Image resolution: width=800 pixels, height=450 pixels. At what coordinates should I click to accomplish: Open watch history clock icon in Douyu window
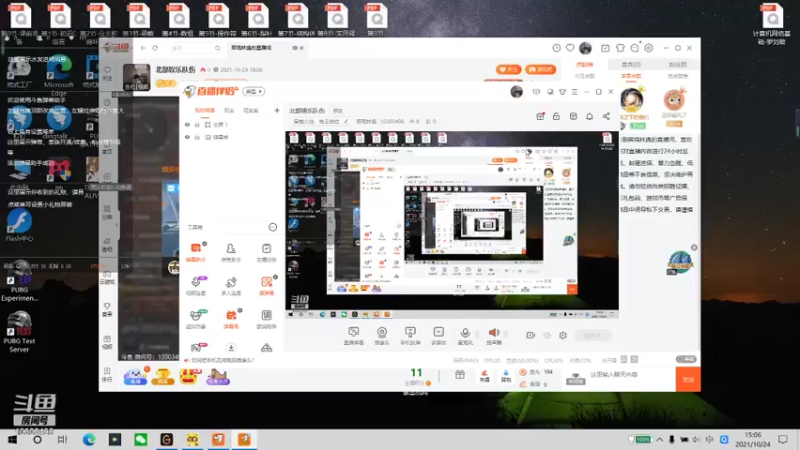(556, 48)
